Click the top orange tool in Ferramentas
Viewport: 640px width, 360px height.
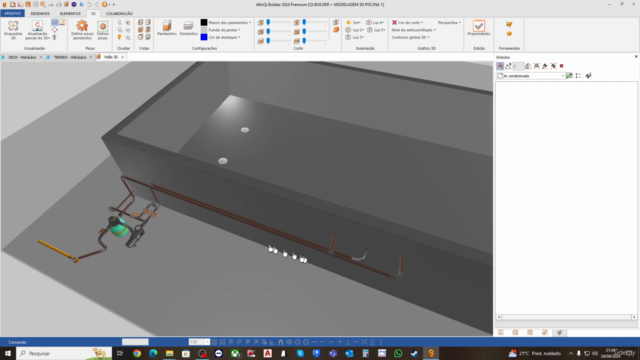[509, 24]
